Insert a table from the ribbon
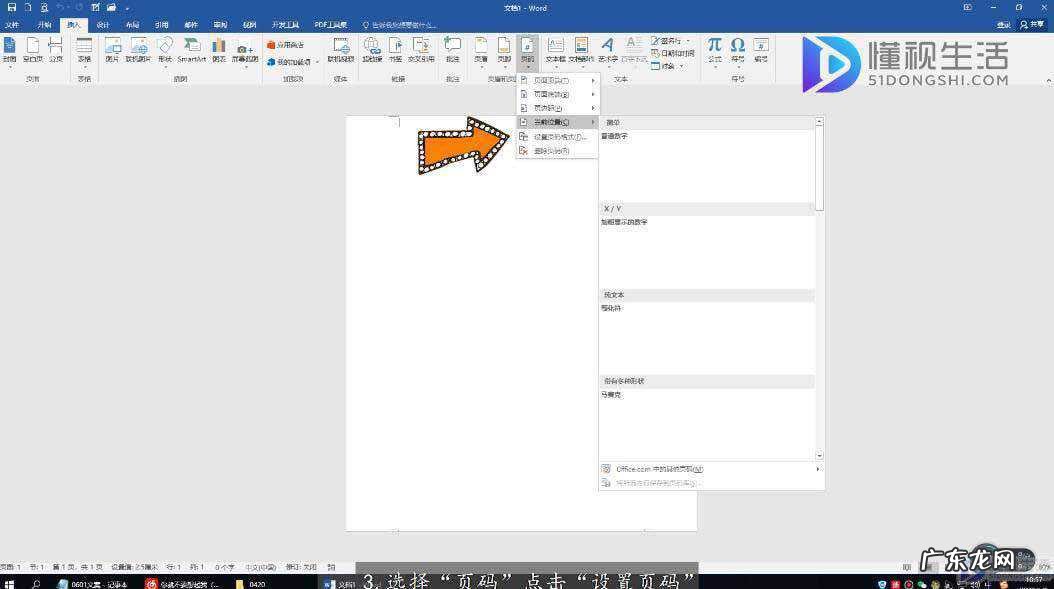This screenshot has height=589, width=1054. 84,50
